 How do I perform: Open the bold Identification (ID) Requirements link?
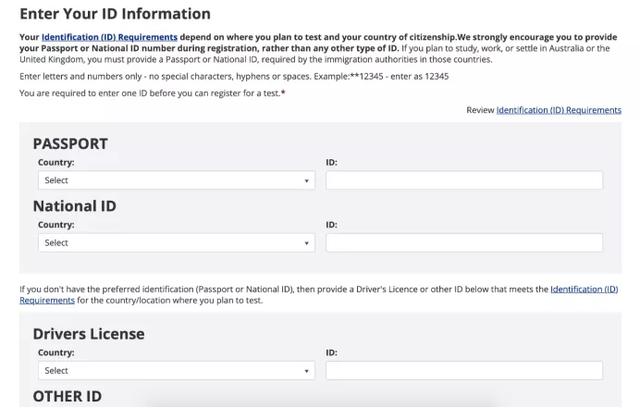[110, 37]
